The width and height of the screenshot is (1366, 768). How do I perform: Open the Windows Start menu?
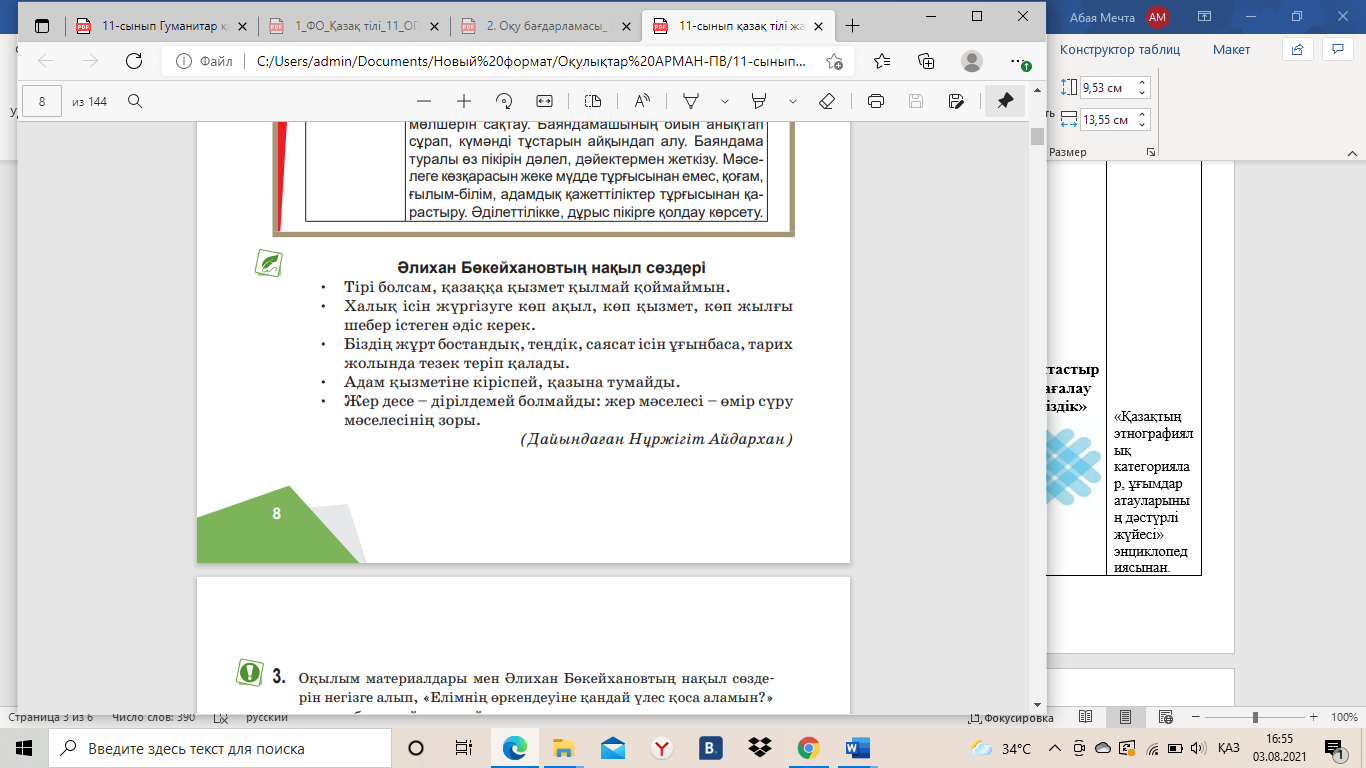tap(24, 748)
